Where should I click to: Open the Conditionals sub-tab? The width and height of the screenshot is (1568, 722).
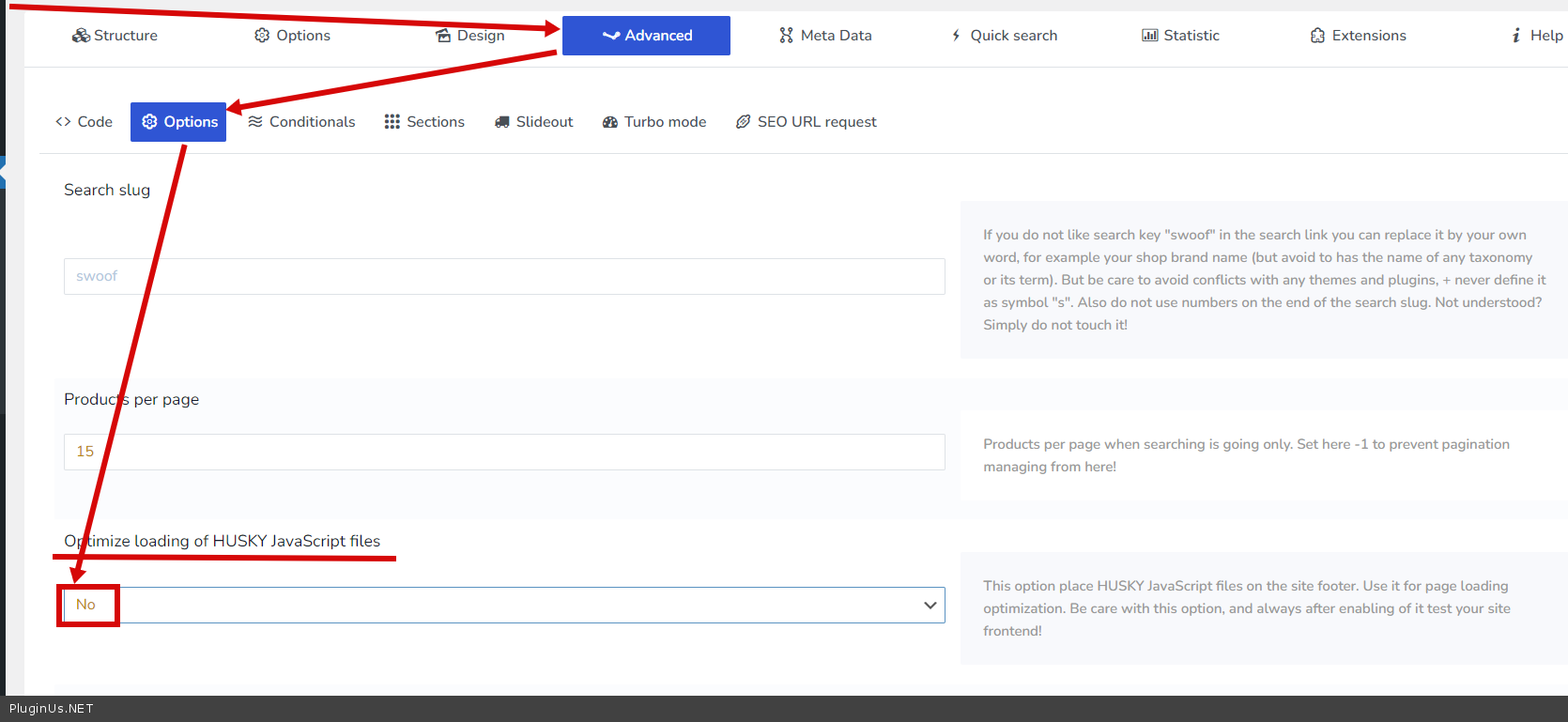click(301, 122)
